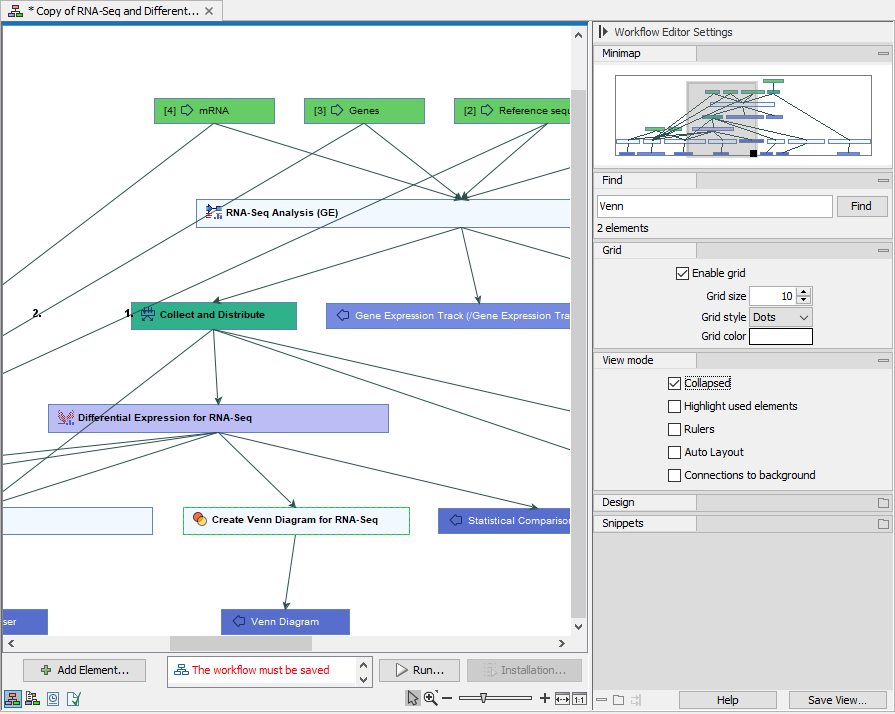Image resolution: width=895 pixels, height=714 pixels.
Task: Click the 1:1 zoom icon
Action: pyautogui.click(x=579, y=699)
